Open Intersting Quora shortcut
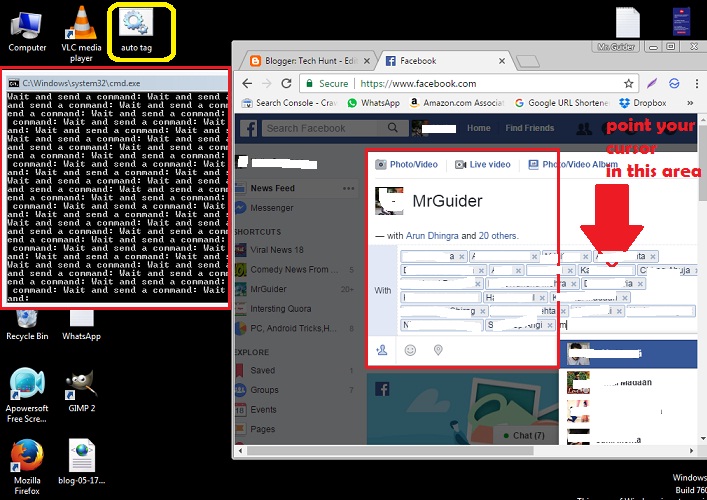707x500 pixels. tap(280, 309)
